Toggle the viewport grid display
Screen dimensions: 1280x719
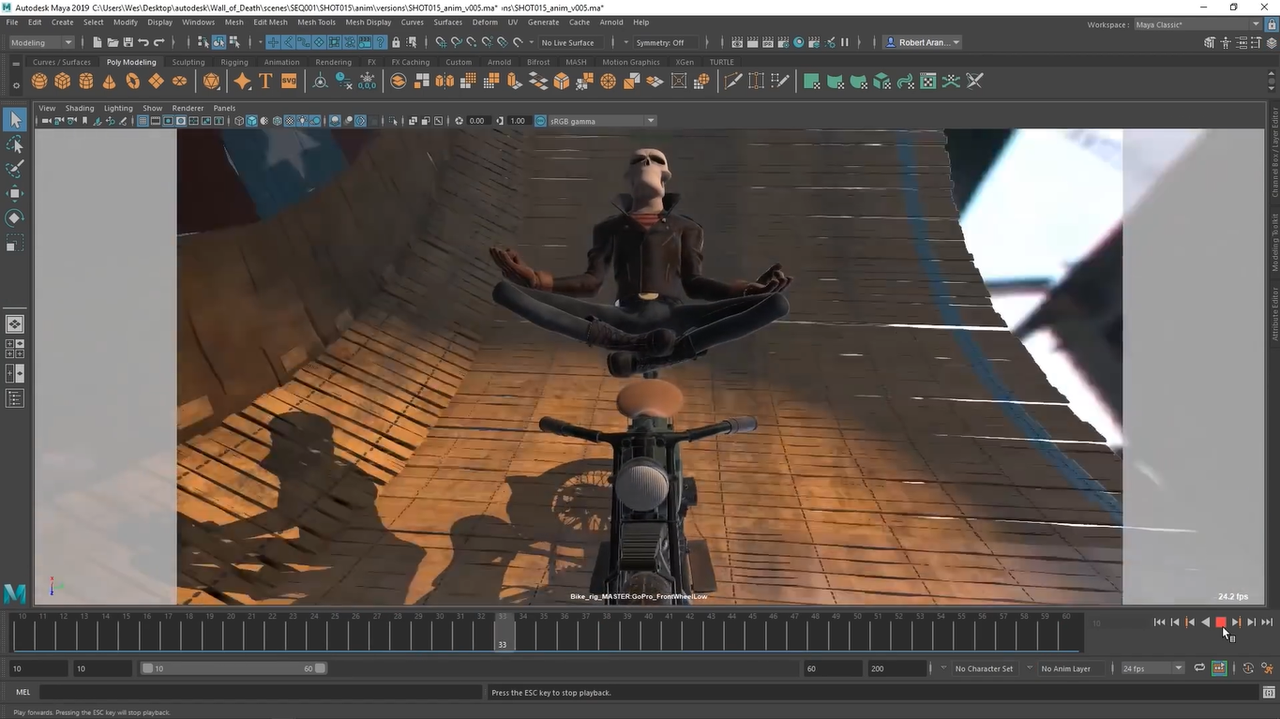point(143,121)
